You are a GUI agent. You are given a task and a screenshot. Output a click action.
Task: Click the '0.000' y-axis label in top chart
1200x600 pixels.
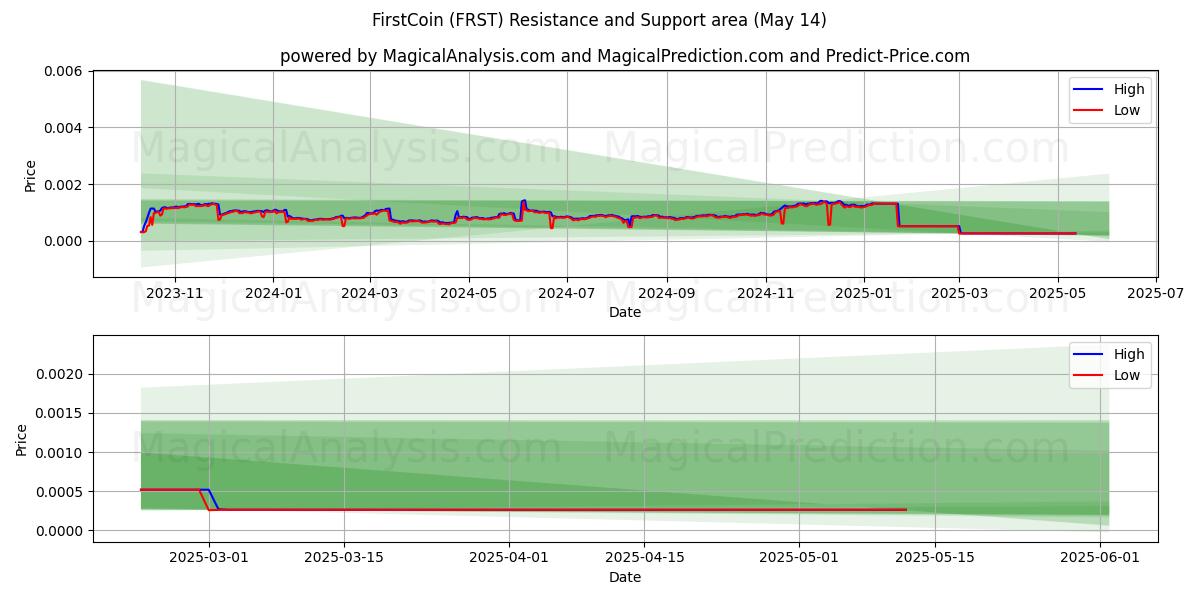[x=66, y=241]
